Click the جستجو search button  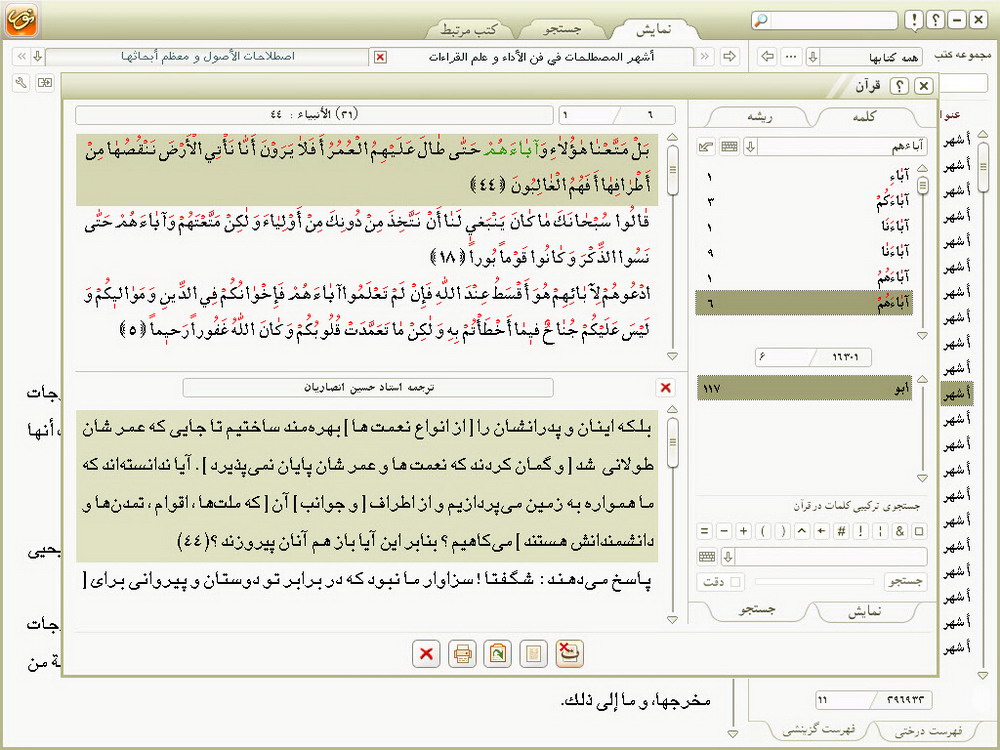(905, 582)
